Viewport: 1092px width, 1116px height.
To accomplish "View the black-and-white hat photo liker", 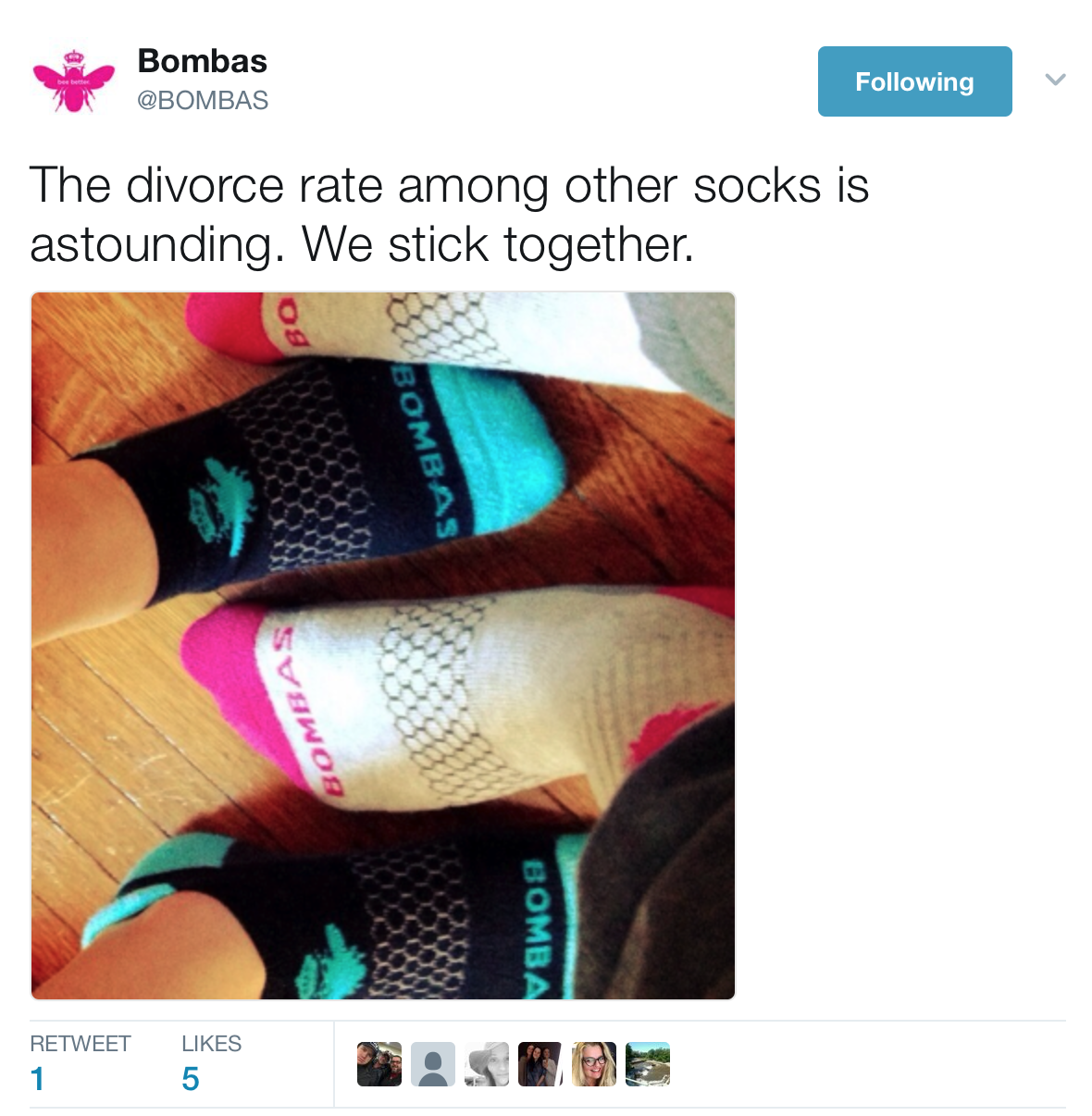I will click(x=487, y=1063).
